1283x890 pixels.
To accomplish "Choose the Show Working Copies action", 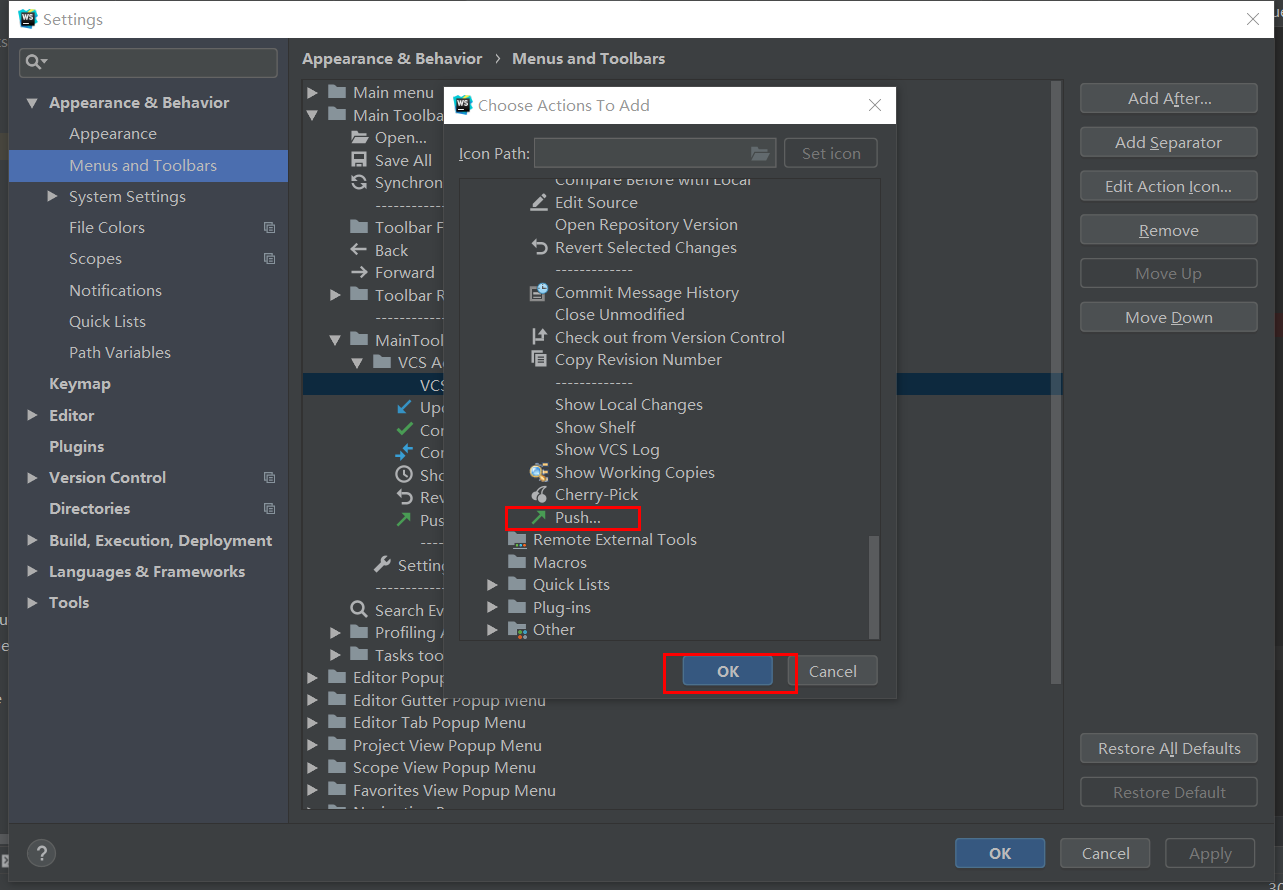I will [634, 472].
